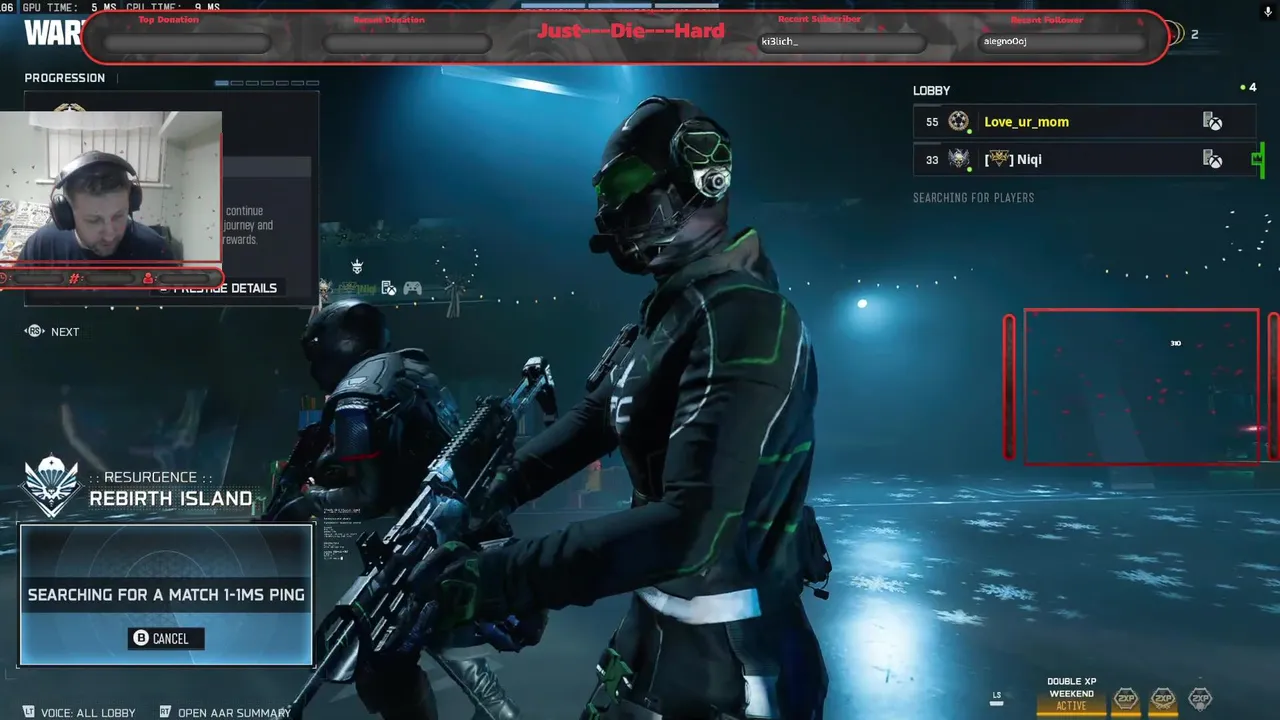Click the icon beside Open AAR Summary
Viewport: 1280px width, 720px height.
point(165,712)
